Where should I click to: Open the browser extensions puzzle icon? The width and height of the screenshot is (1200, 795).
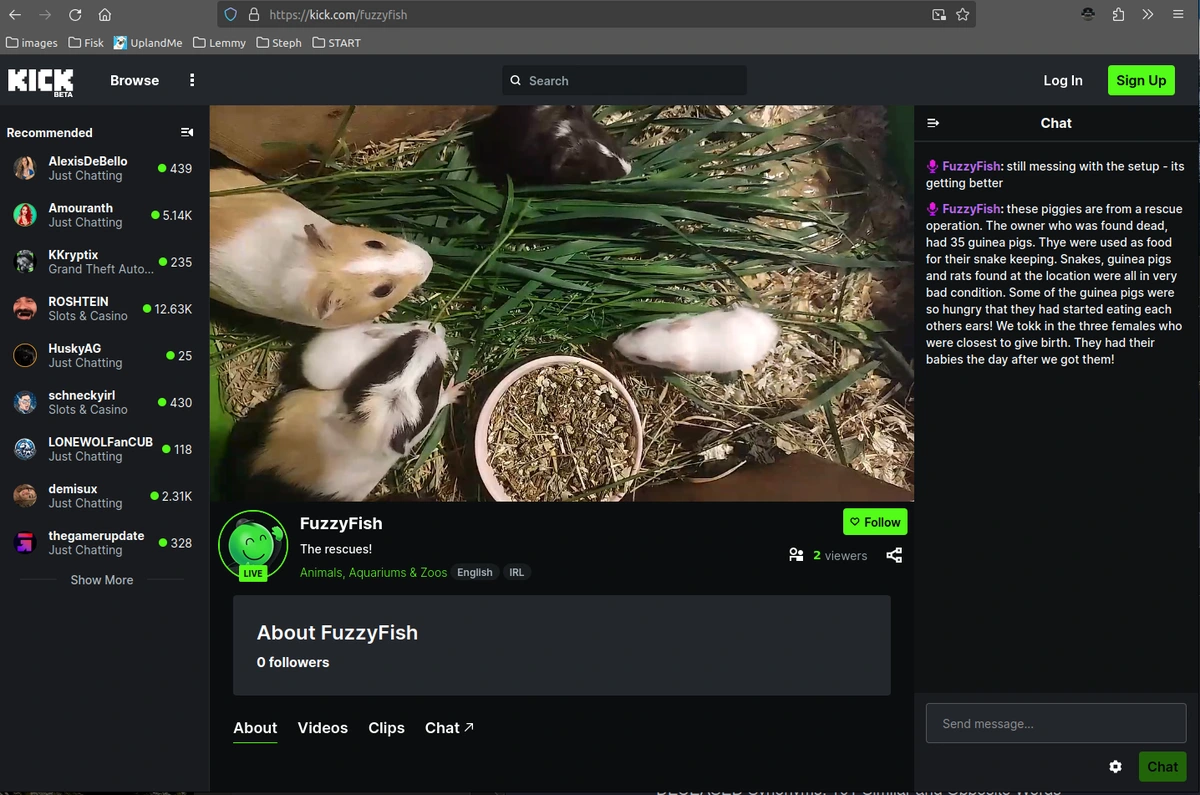(x=1118, y=15)
